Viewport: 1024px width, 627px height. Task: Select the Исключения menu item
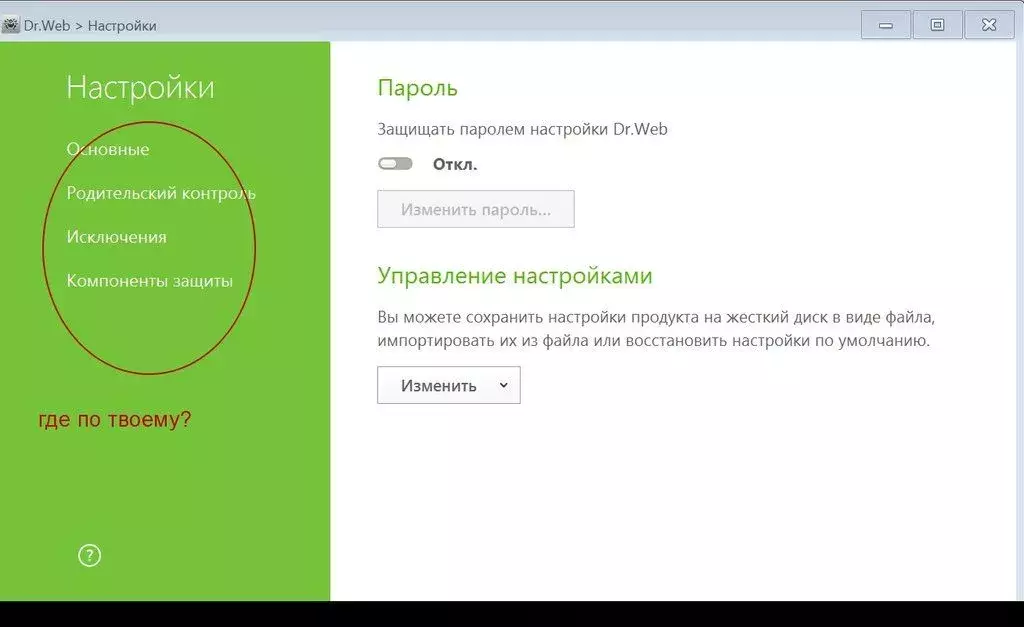click(x=116, y=237)
